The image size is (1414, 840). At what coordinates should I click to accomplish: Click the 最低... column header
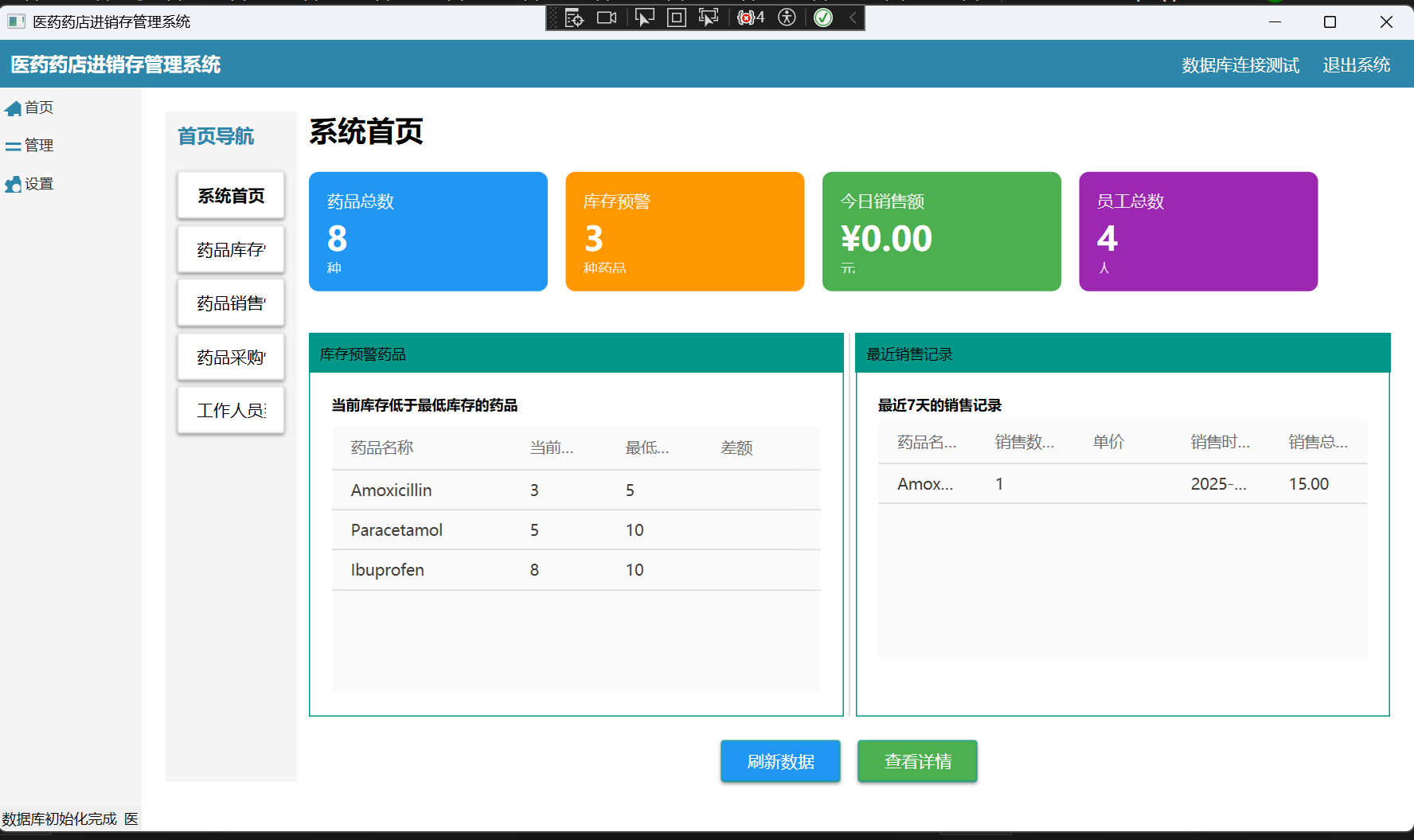(x=647, y=448)
